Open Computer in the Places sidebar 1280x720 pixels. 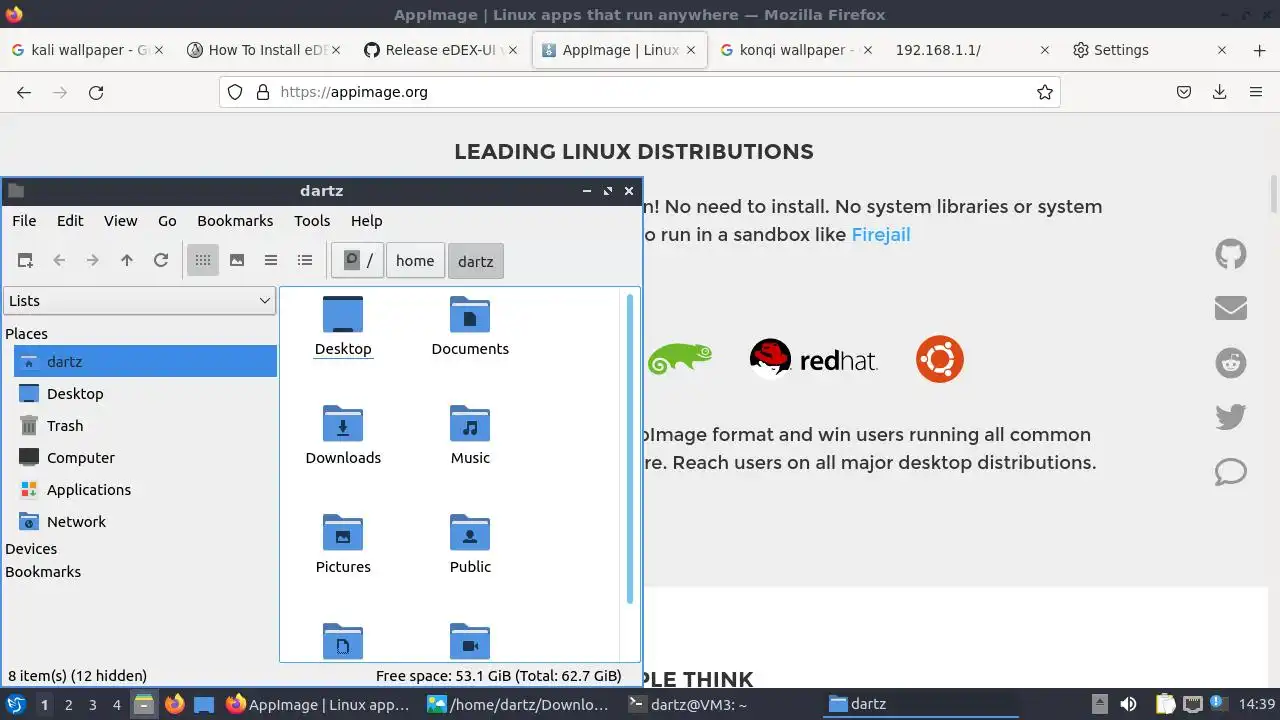tap(145, 458)
